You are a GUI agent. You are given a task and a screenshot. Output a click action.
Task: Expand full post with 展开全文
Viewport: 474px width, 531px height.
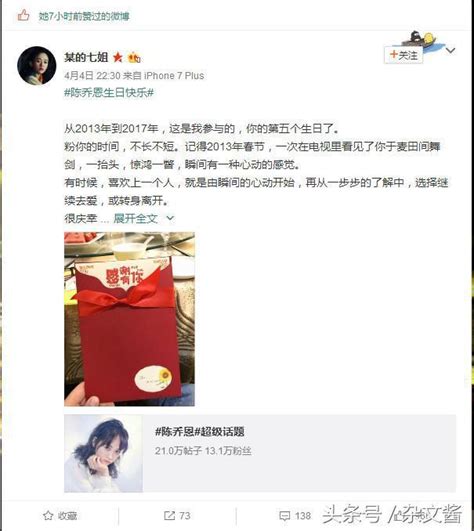click(x=135, y=219)
